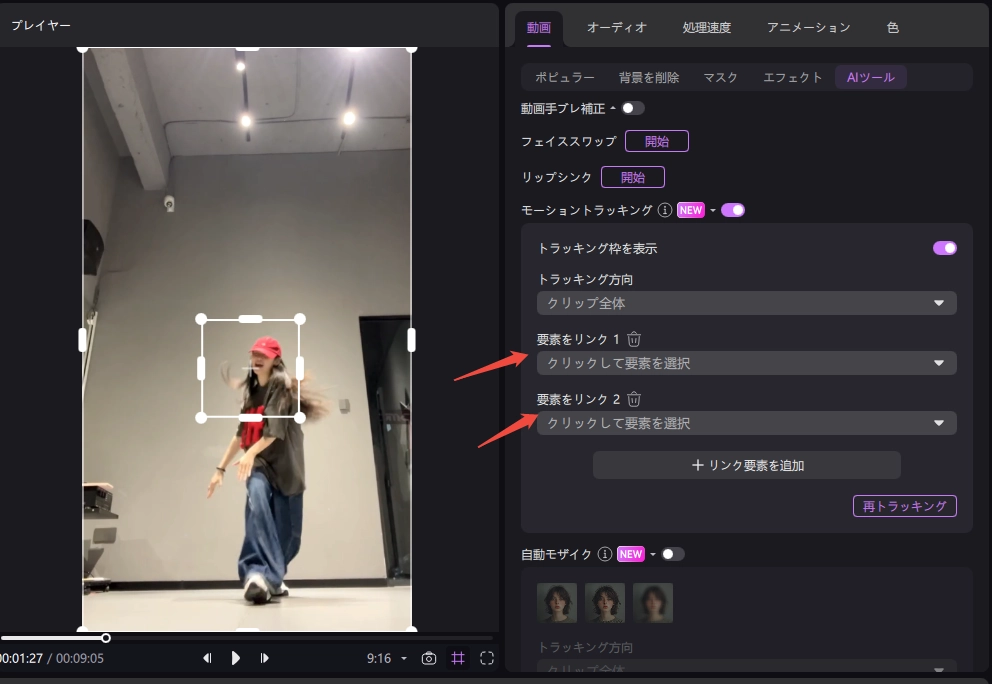Delete 要素をリンク 1 with the trash icon
992x684 pixels.
(634, 338)
